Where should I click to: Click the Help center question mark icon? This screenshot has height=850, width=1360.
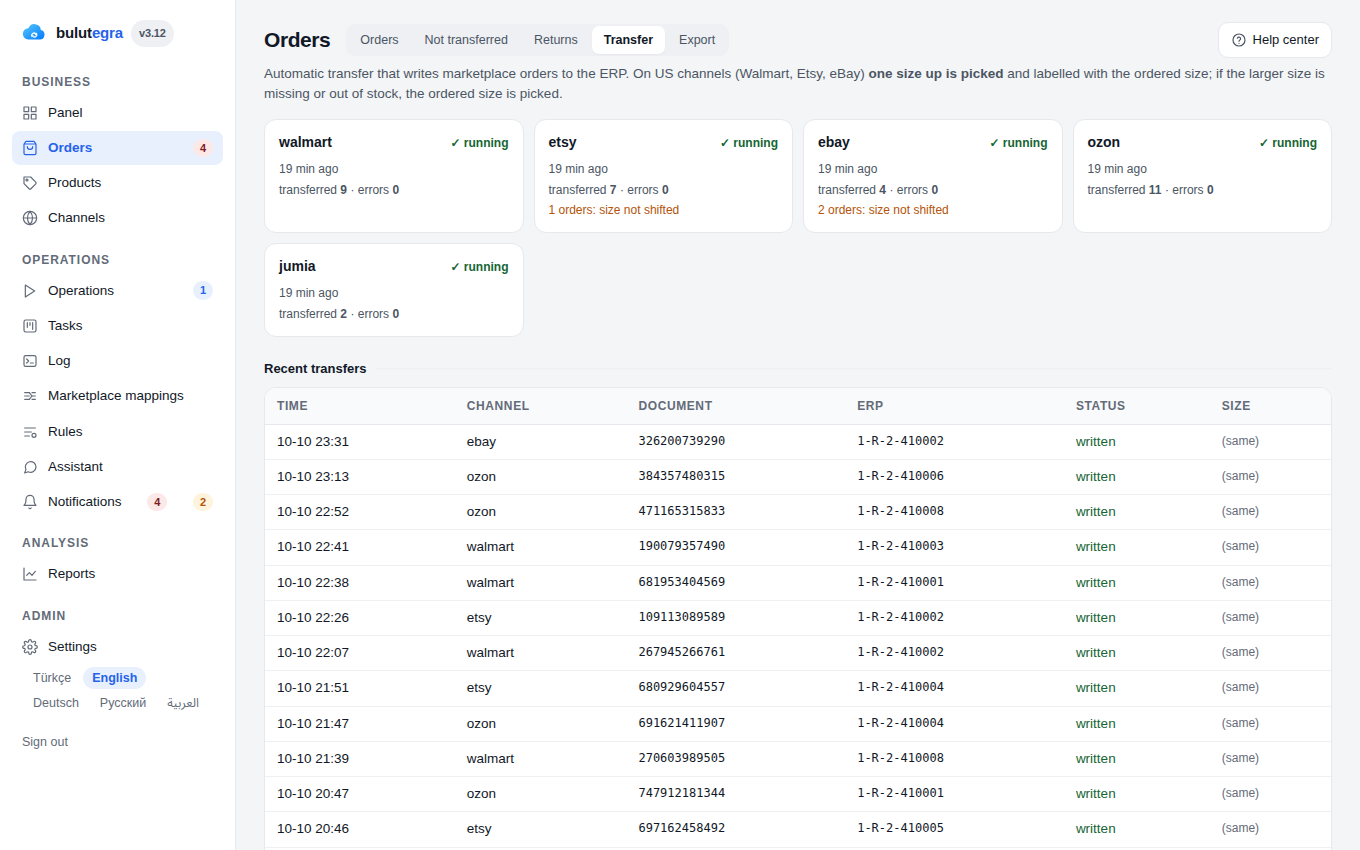pyautogui.click(x=1239, y=40)
